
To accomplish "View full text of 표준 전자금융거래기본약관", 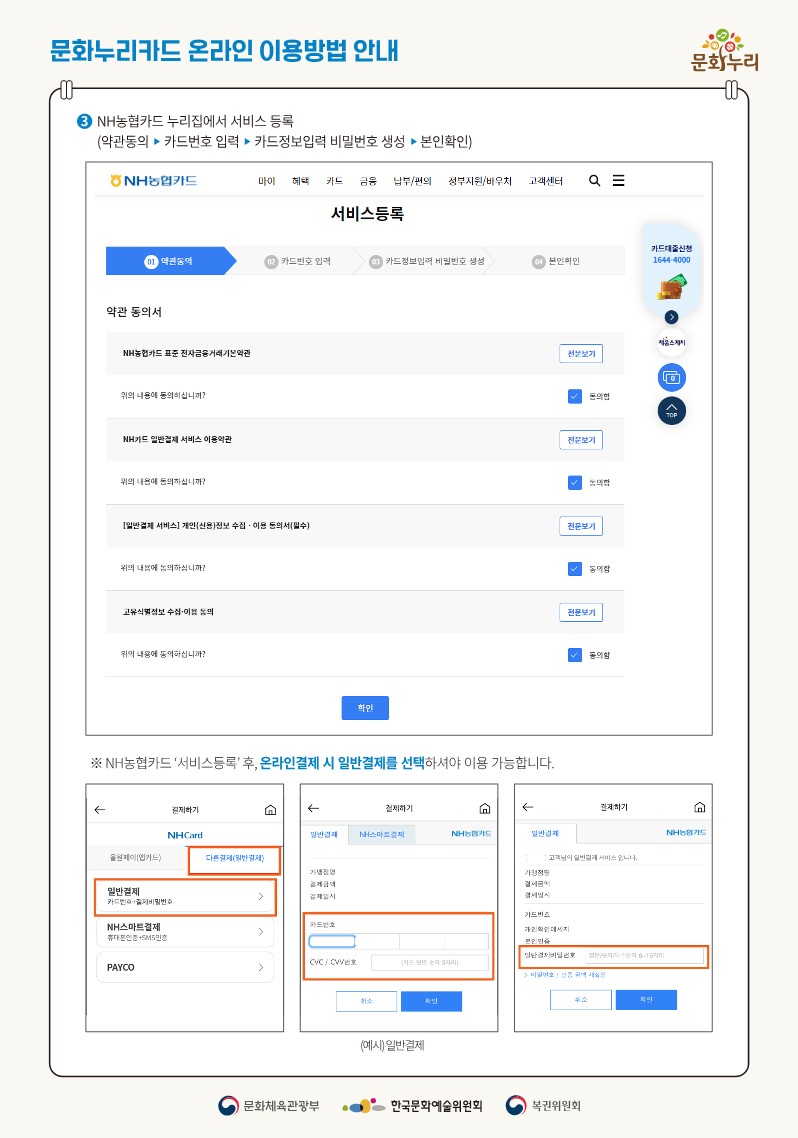I will click(x=581, y=353).
